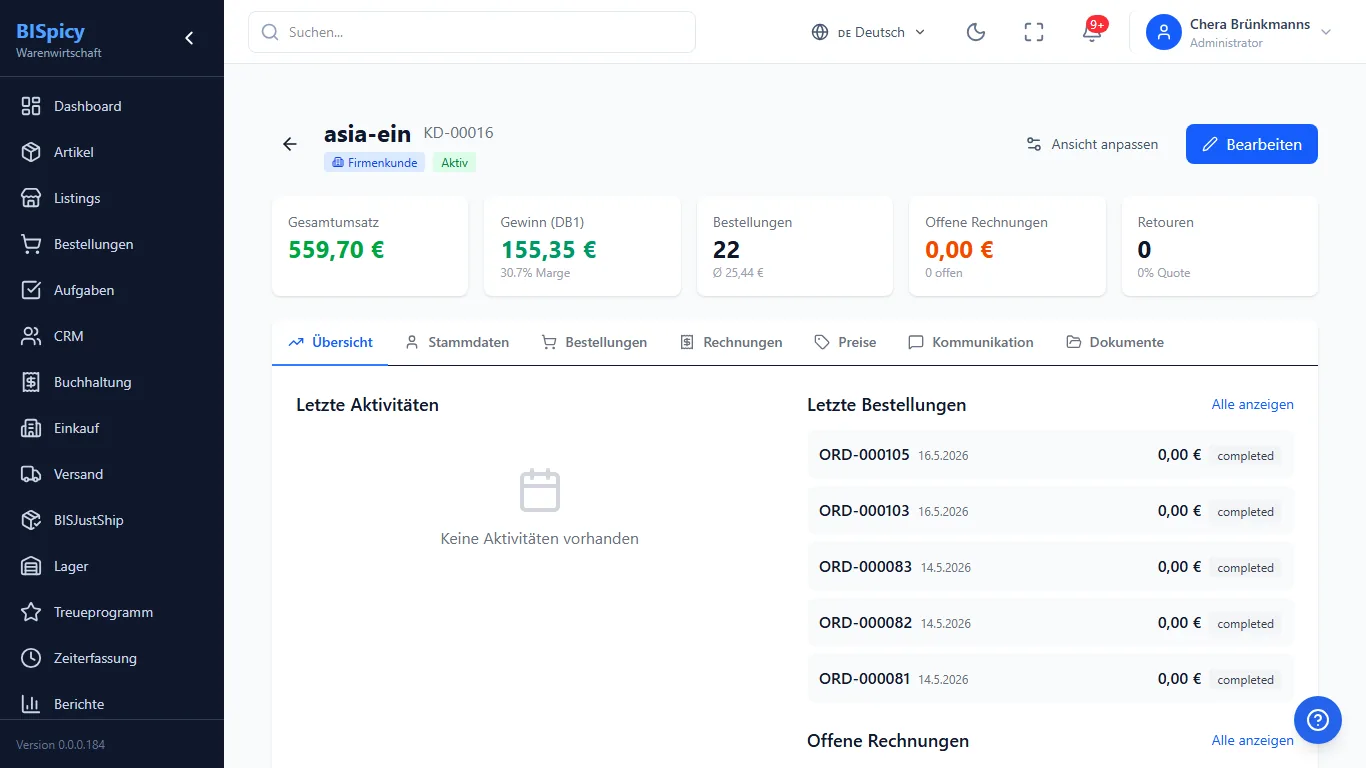
Task: Click the Gewinn (DB1) card
Action: click(582, 246)
